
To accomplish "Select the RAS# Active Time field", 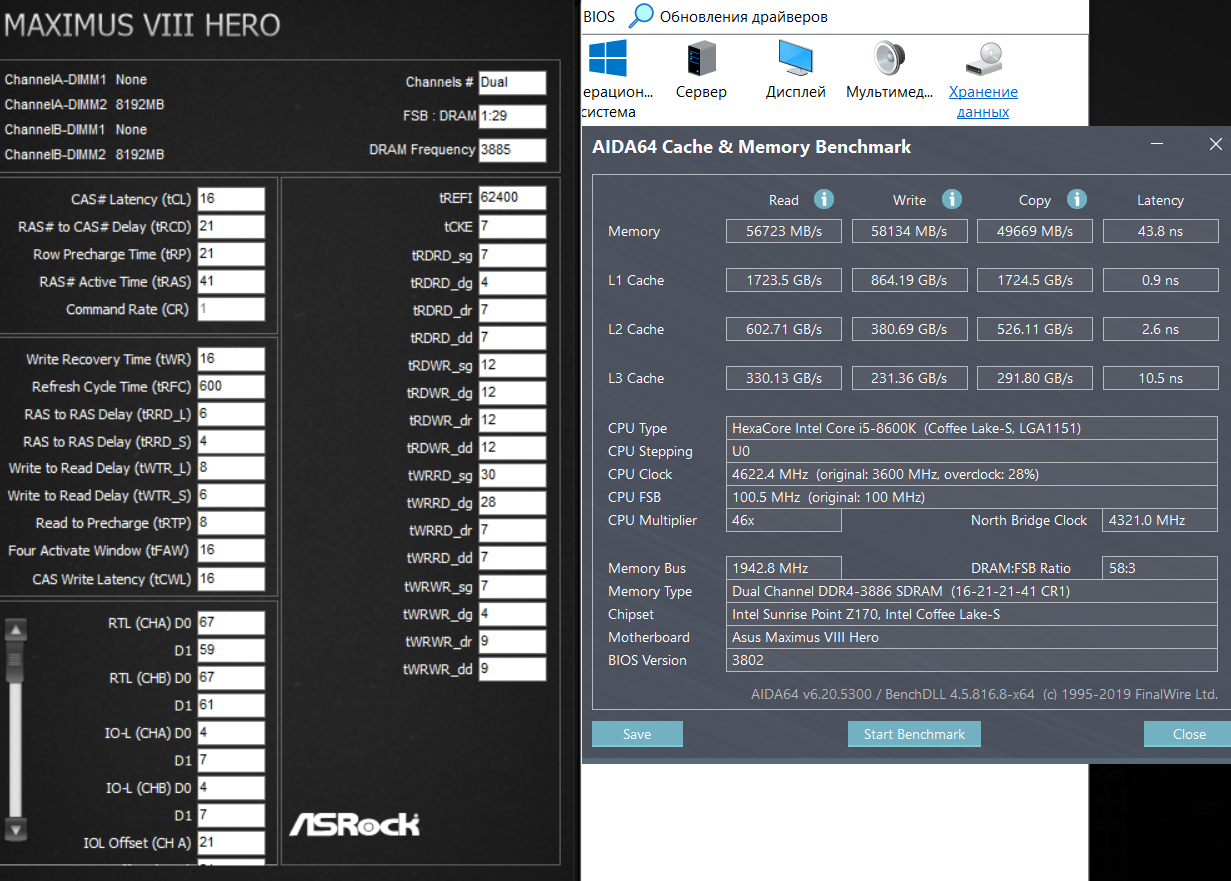I will pos(231,281).
